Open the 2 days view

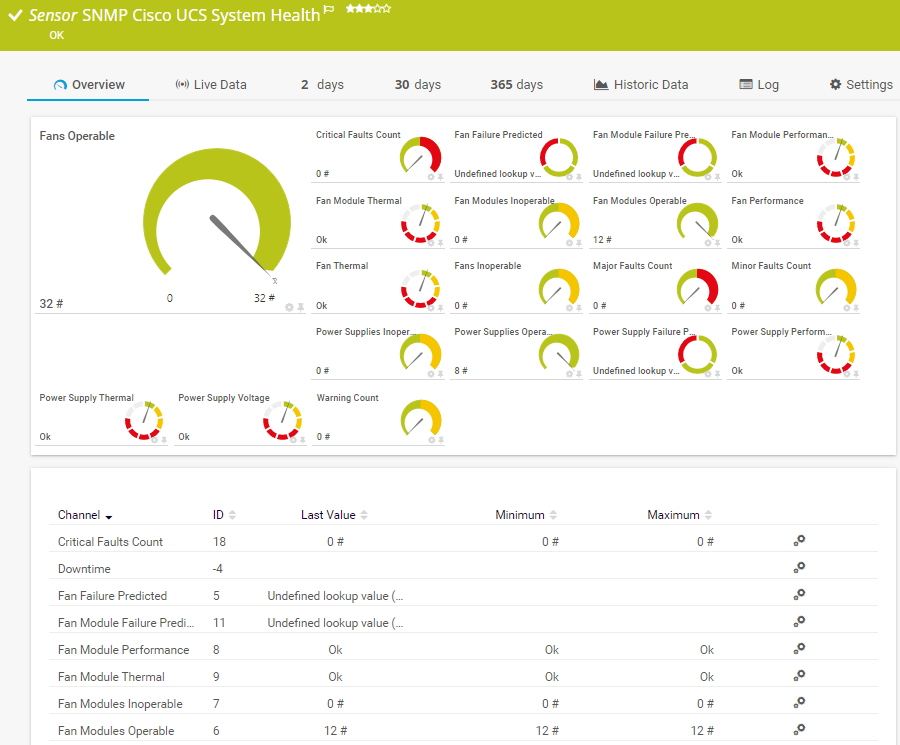[322, 84]
